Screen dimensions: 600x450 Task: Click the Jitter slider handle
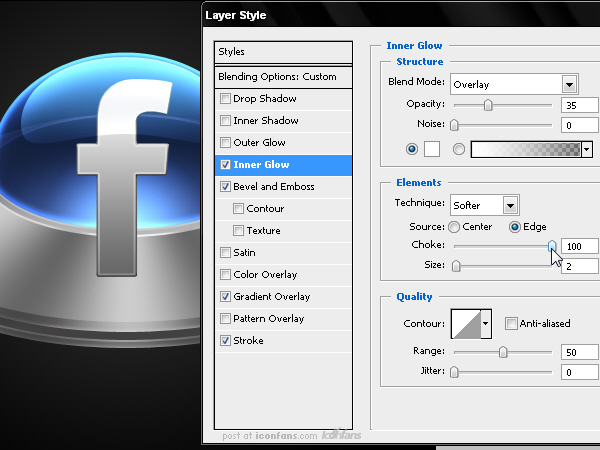point(454,372)
